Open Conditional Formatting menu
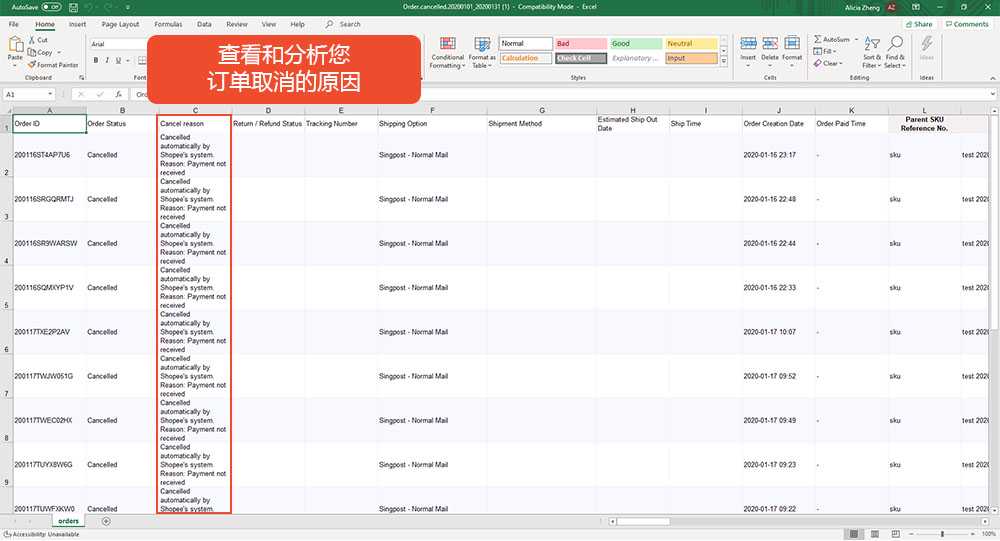The image size is (1000, 541). [447, 53]
